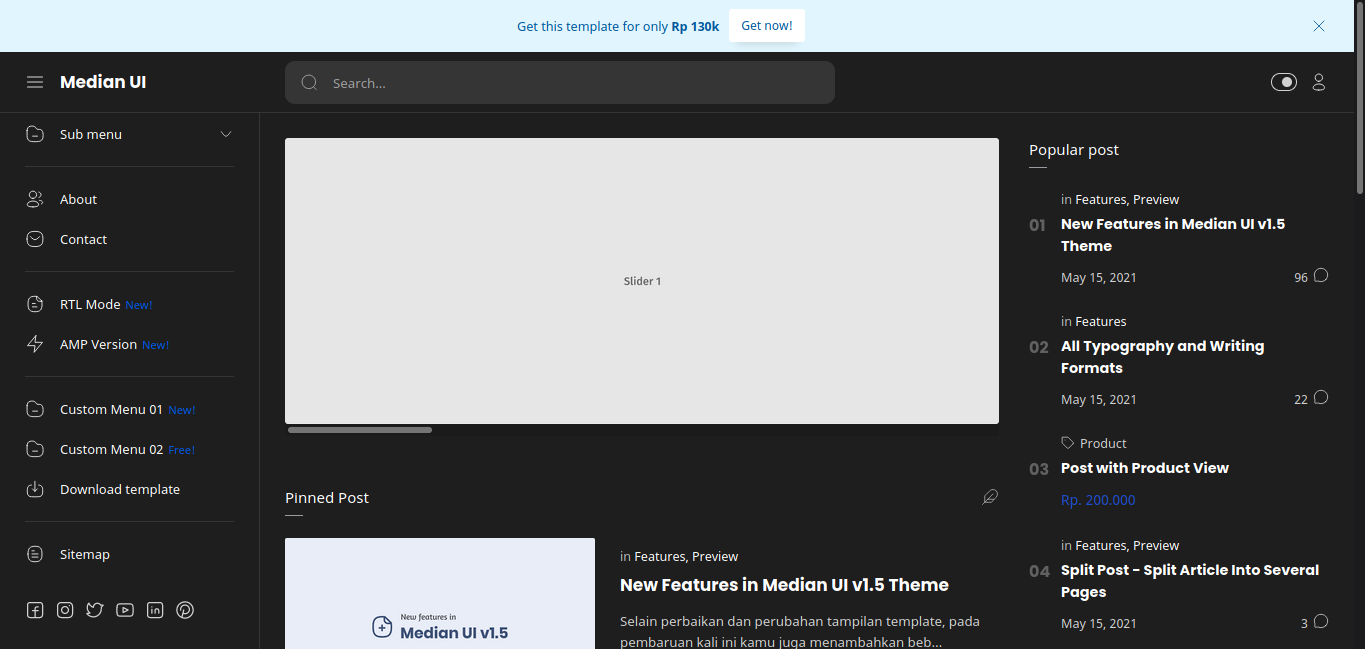Open the Post with Product View article
This screenshot has width=1365, height=649.
click(1144, 468)
